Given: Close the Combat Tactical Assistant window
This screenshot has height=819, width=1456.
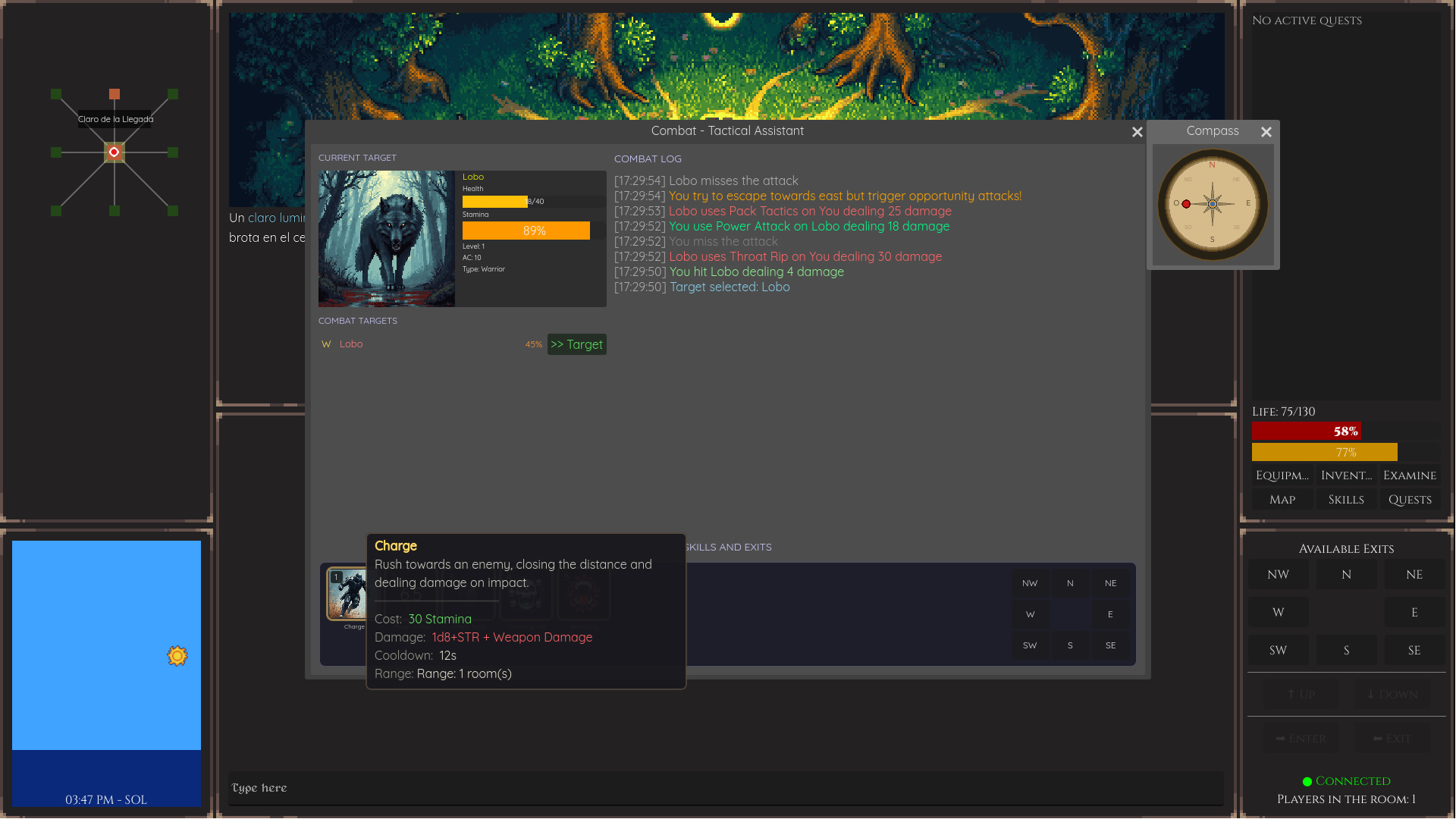Looking at the screenshot, I should click(1137, 132).
